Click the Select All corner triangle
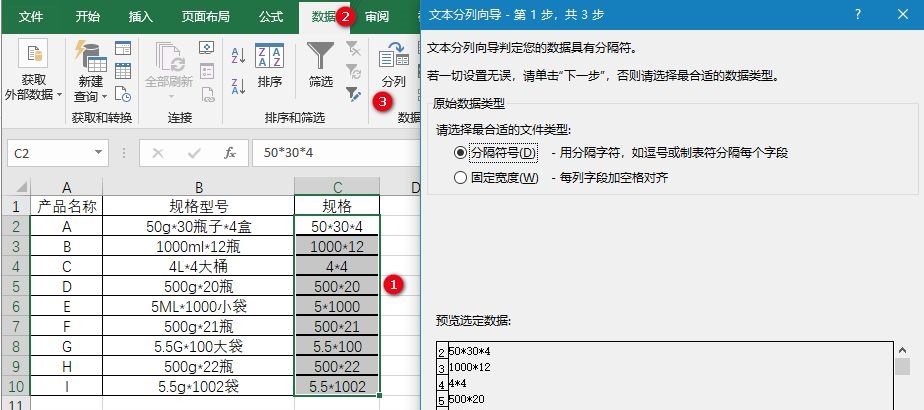Screen dimensions: 924x410 20,187
